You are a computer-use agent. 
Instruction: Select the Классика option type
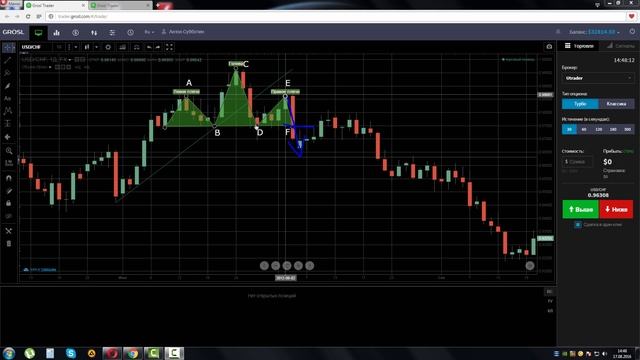[616, 104]
